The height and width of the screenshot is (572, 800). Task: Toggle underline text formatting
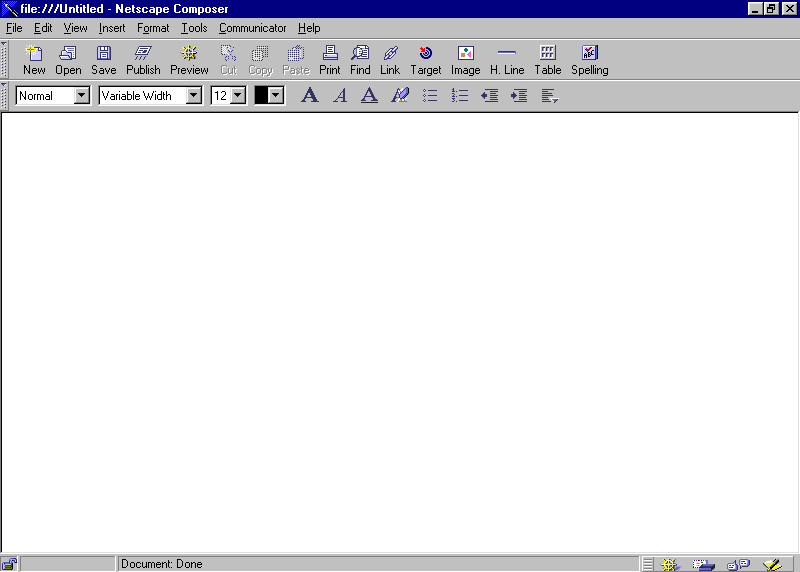tap(369, 96)
